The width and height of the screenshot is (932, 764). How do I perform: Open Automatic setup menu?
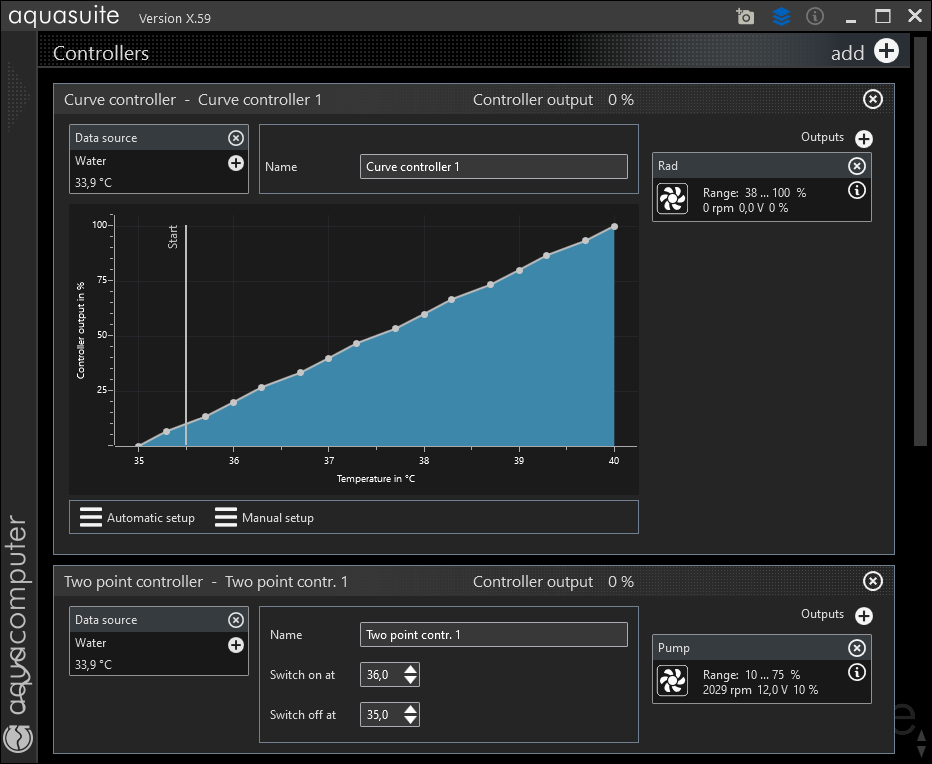click(x=137, y=518)
